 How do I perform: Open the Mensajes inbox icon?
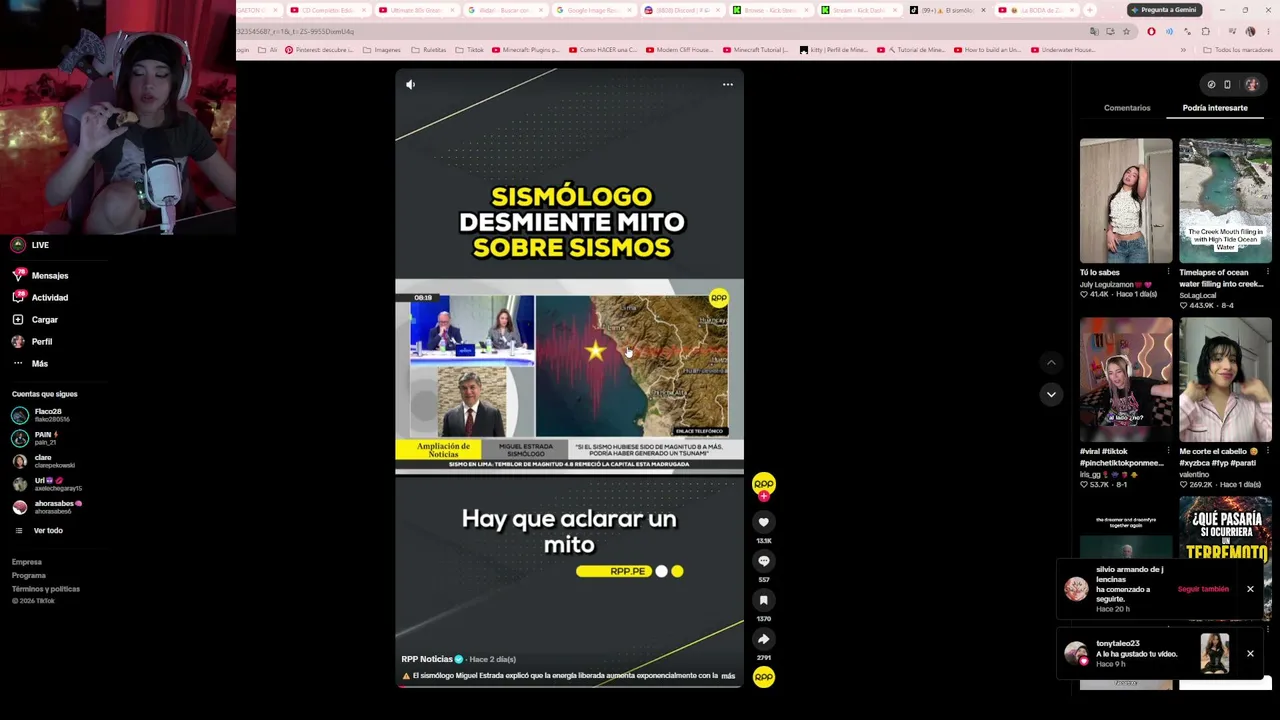(x=18, y=275)
